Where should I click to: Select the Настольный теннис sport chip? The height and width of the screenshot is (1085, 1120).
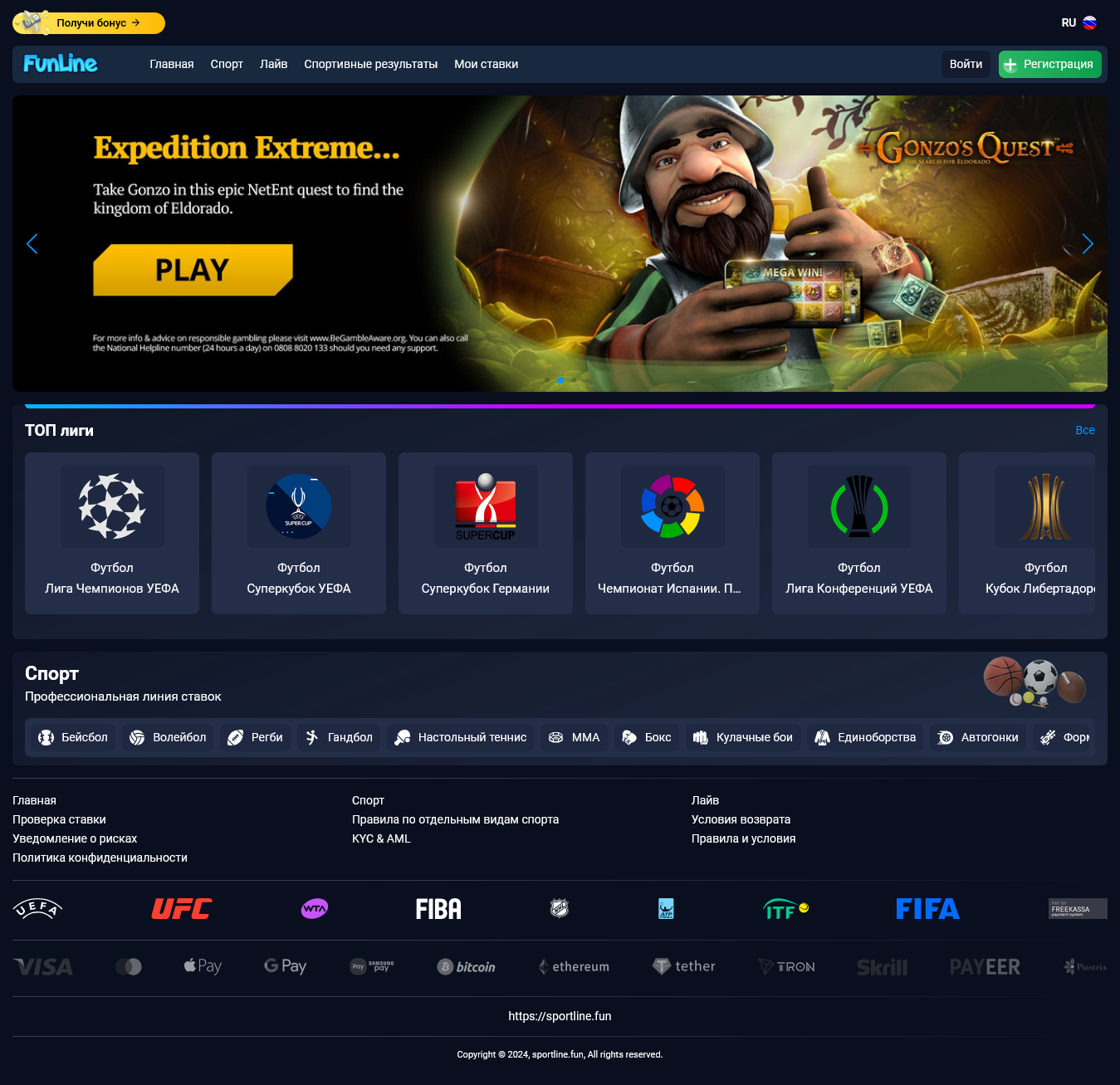461,737
